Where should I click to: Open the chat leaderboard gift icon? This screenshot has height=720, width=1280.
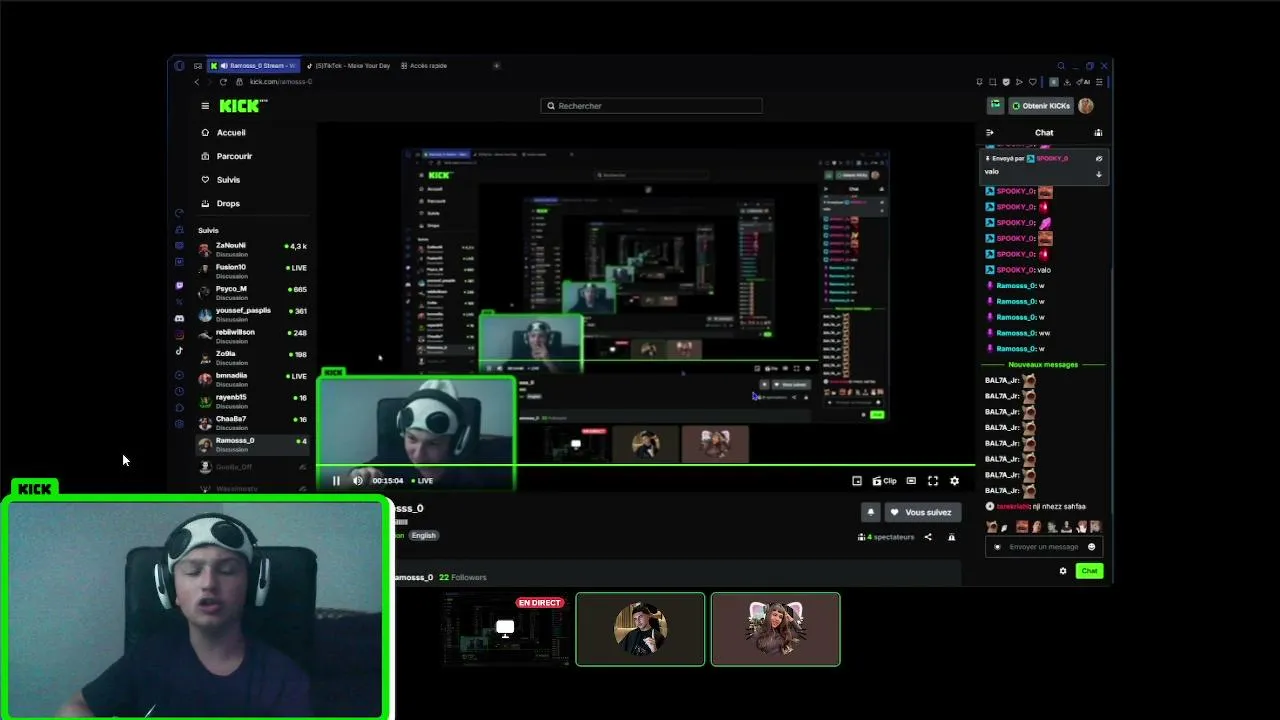(x=1098, y=133)
